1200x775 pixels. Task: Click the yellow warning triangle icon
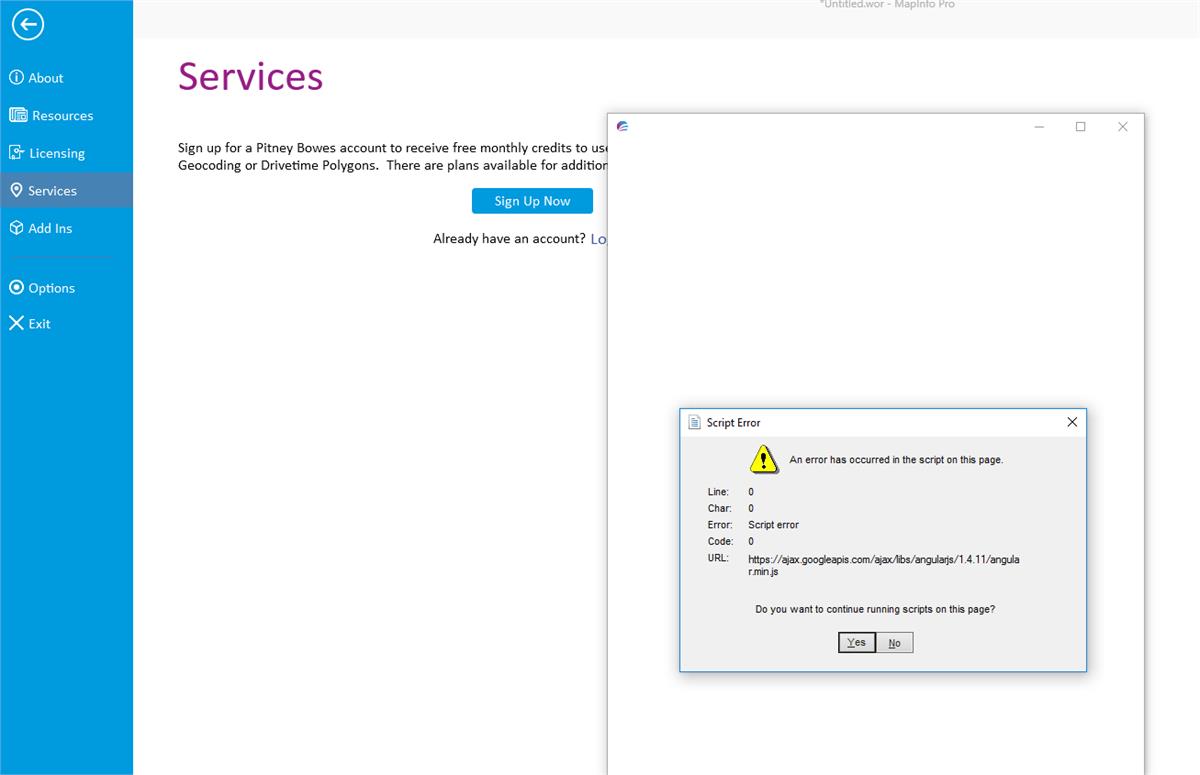764,459
